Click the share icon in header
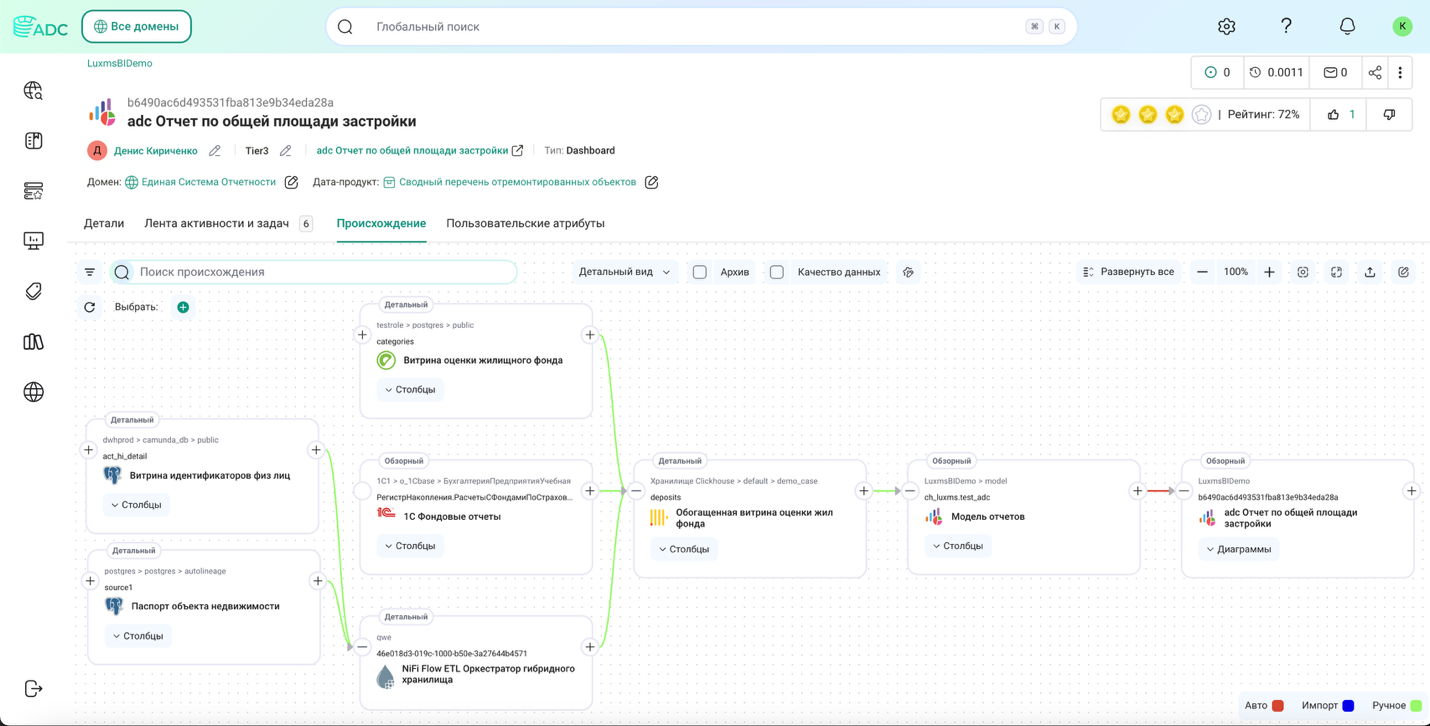 pyautogui.click(x=1375, y=73)
